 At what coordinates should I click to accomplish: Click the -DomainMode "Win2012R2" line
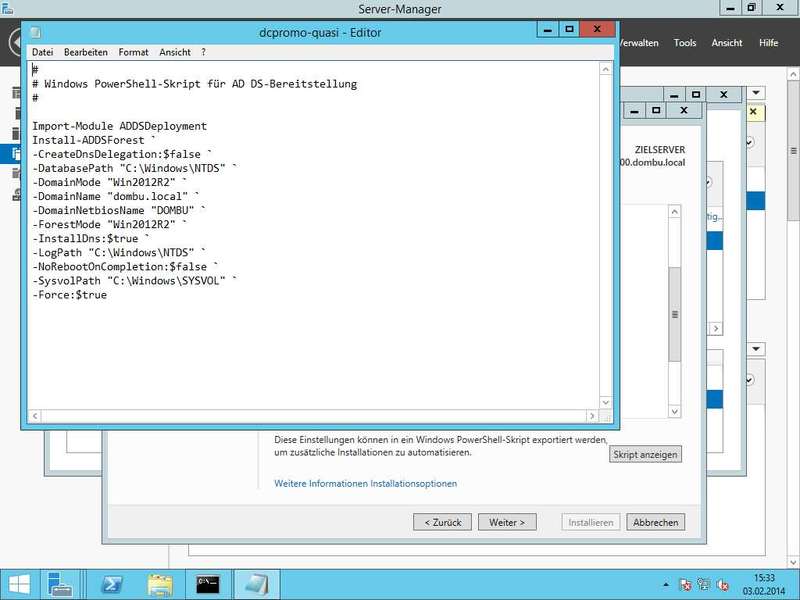point(110,182)
